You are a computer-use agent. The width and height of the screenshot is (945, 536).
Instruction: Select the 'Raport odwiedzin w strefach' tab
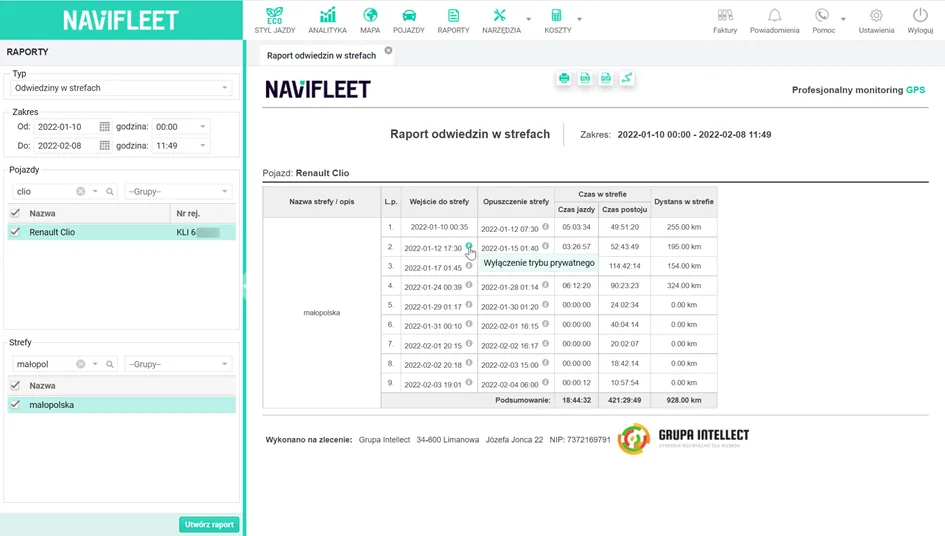pyautogui.click(x=321, y=55)
